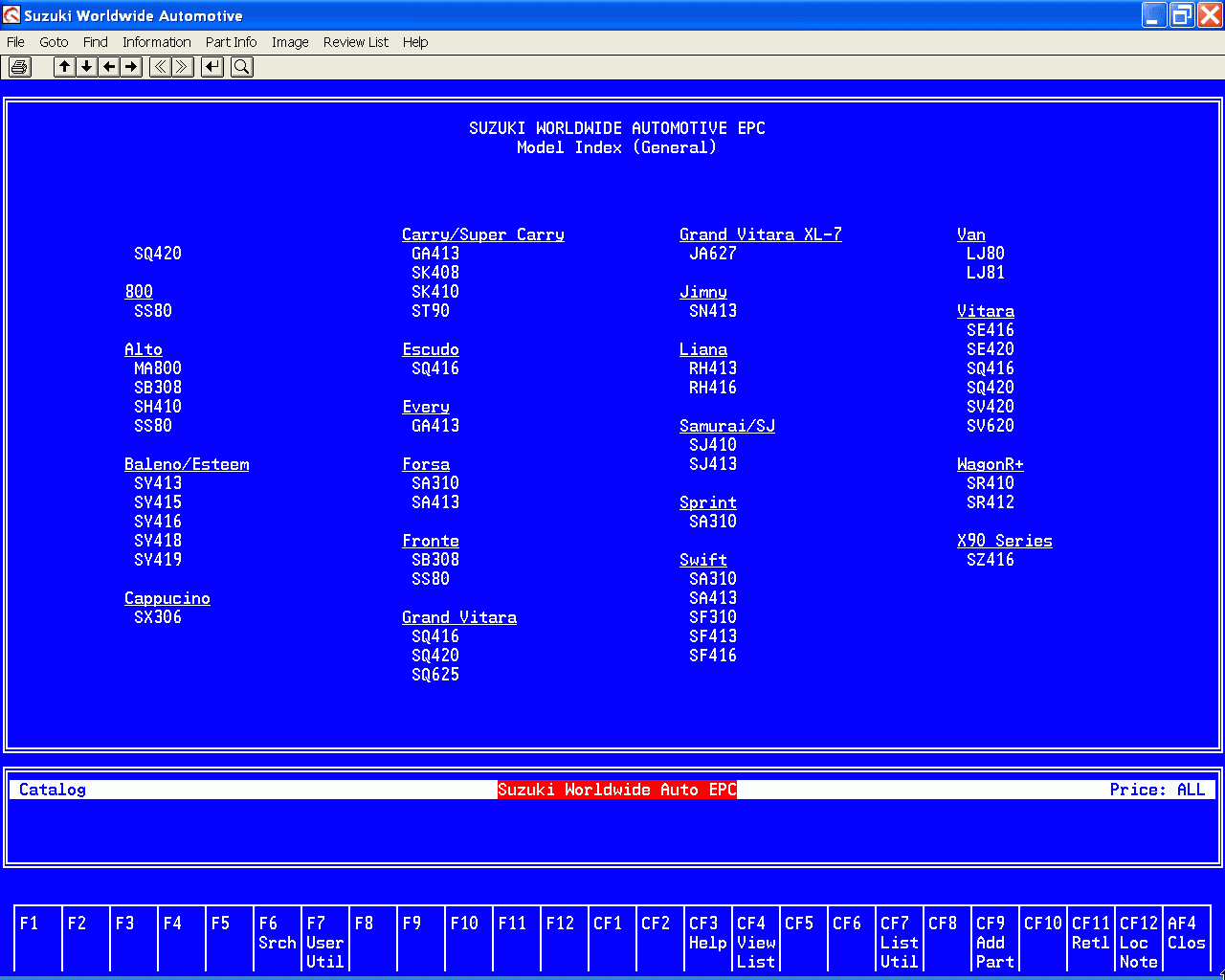
Task: Open the Review List menu
Action: [356, 42]
